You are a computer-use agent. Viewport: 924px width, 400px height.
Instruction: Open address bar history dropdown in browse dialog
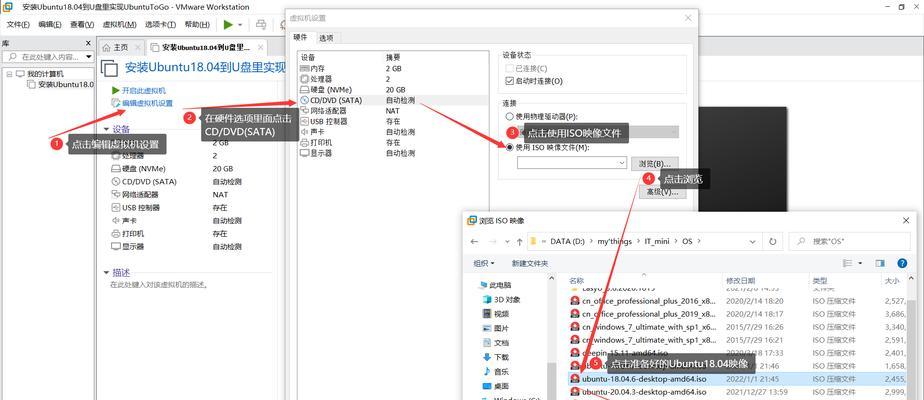752,242
